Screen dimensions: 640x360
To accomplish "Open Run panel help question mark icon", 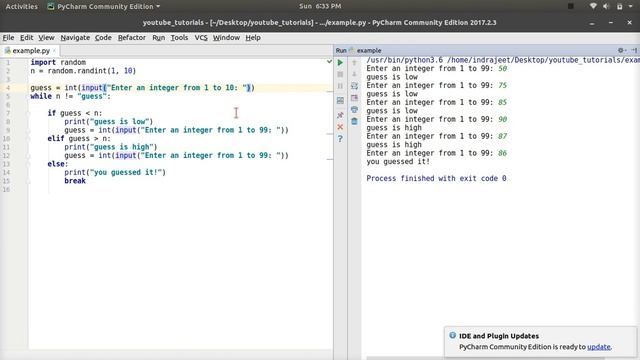I will (x=340, y=139).
